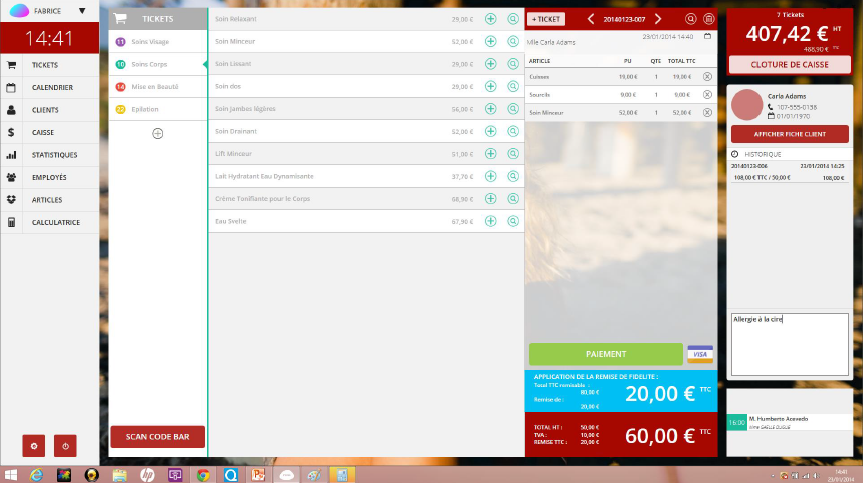Image resolution: width=863 pixels, height=483 pixels.
Task: Select Visa card payment icon
Action: [x=700, y=354]
